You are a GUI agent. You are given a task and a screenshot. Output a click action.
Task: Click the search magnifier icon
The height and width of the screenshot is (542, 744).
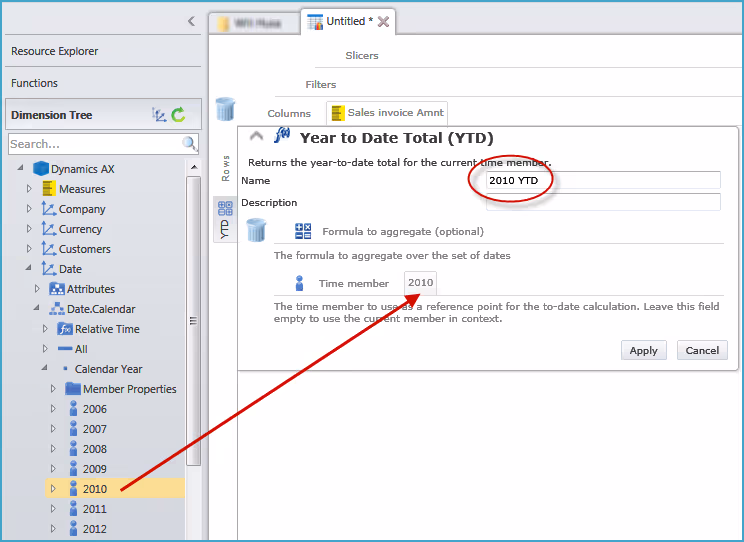tap(189, 144)
